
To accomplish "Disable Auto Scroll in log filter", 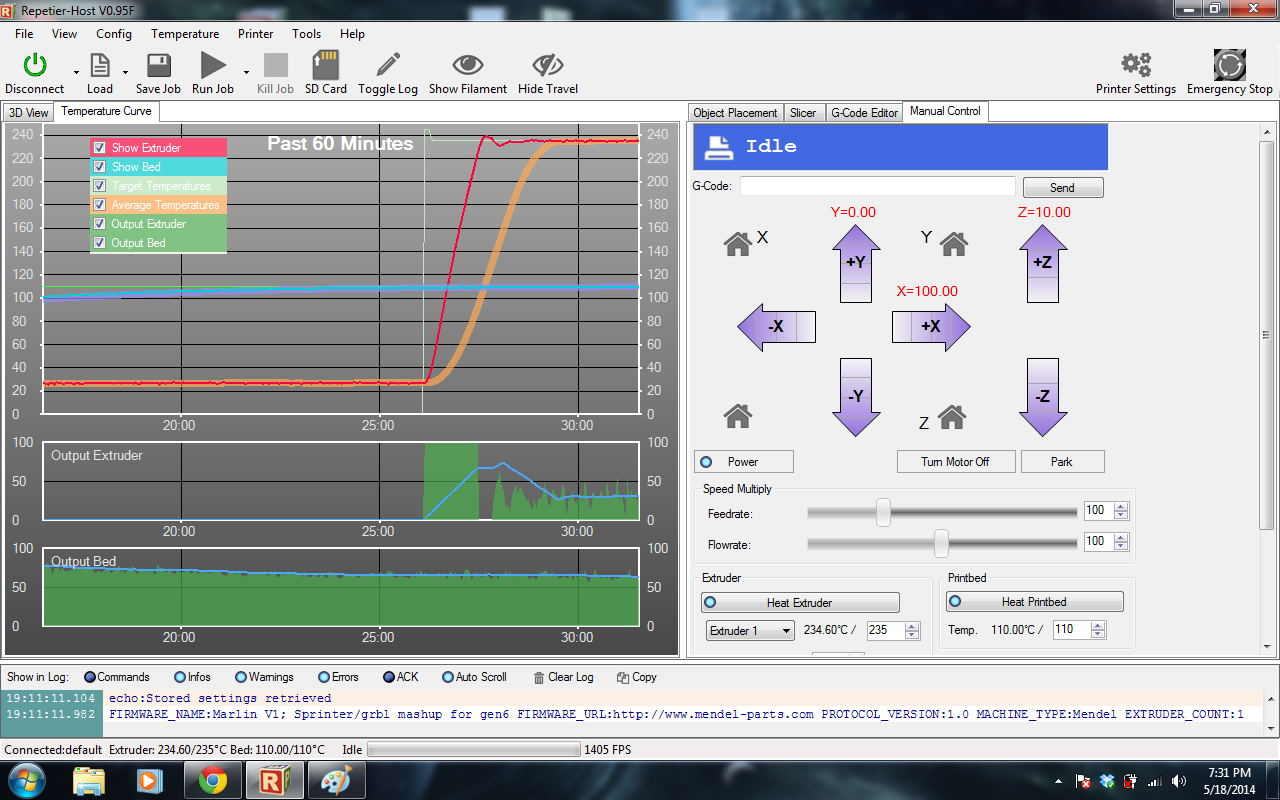I will (448, 677).
